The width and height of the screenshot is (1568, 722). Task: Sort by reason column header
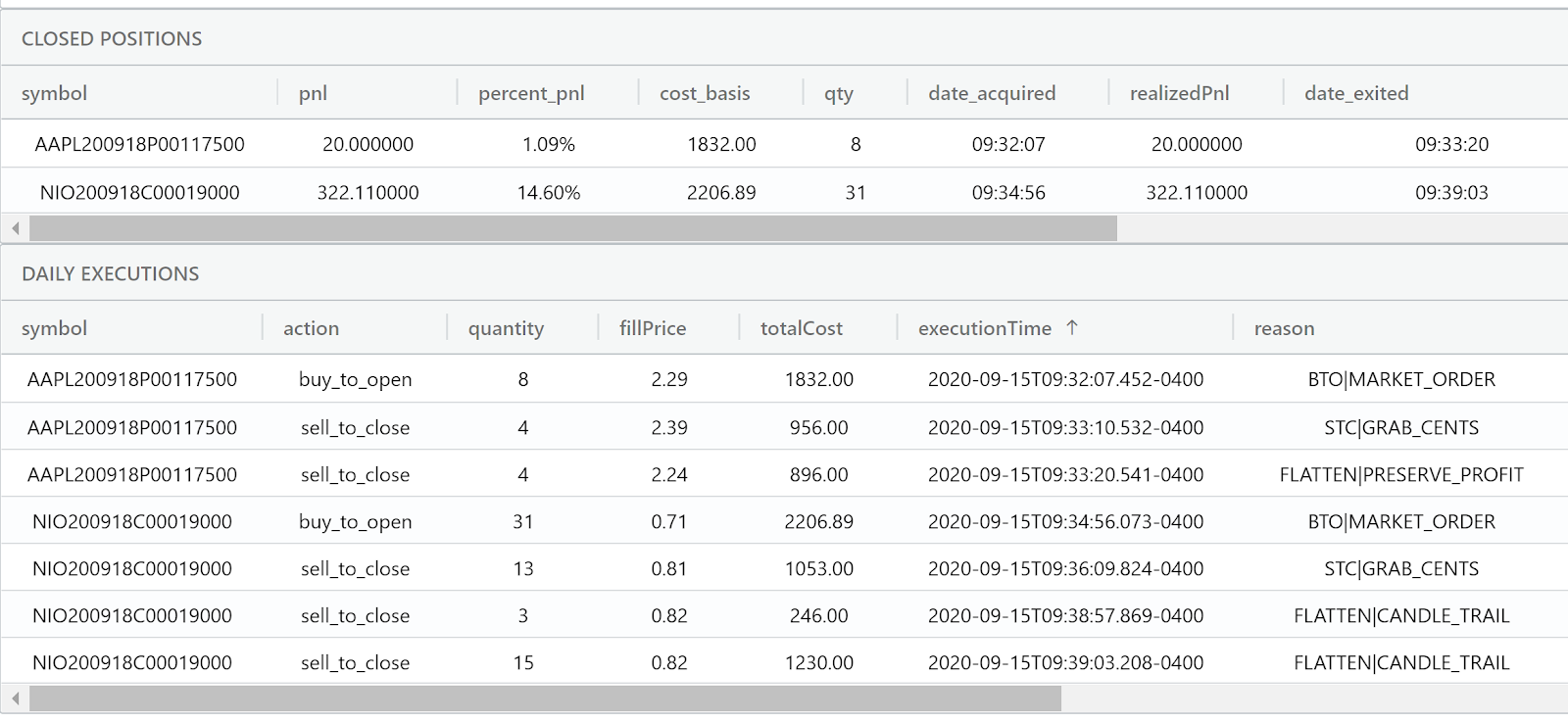[1285, 328]
